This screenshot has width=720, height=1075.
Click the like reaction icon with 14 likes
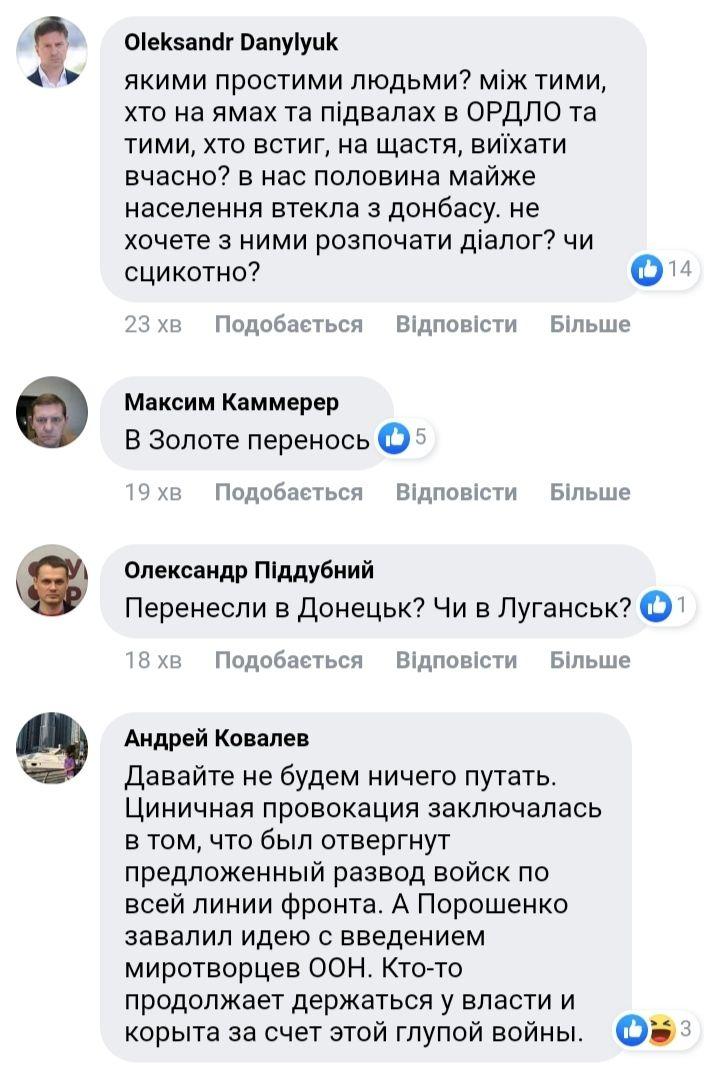coord(648,268)
